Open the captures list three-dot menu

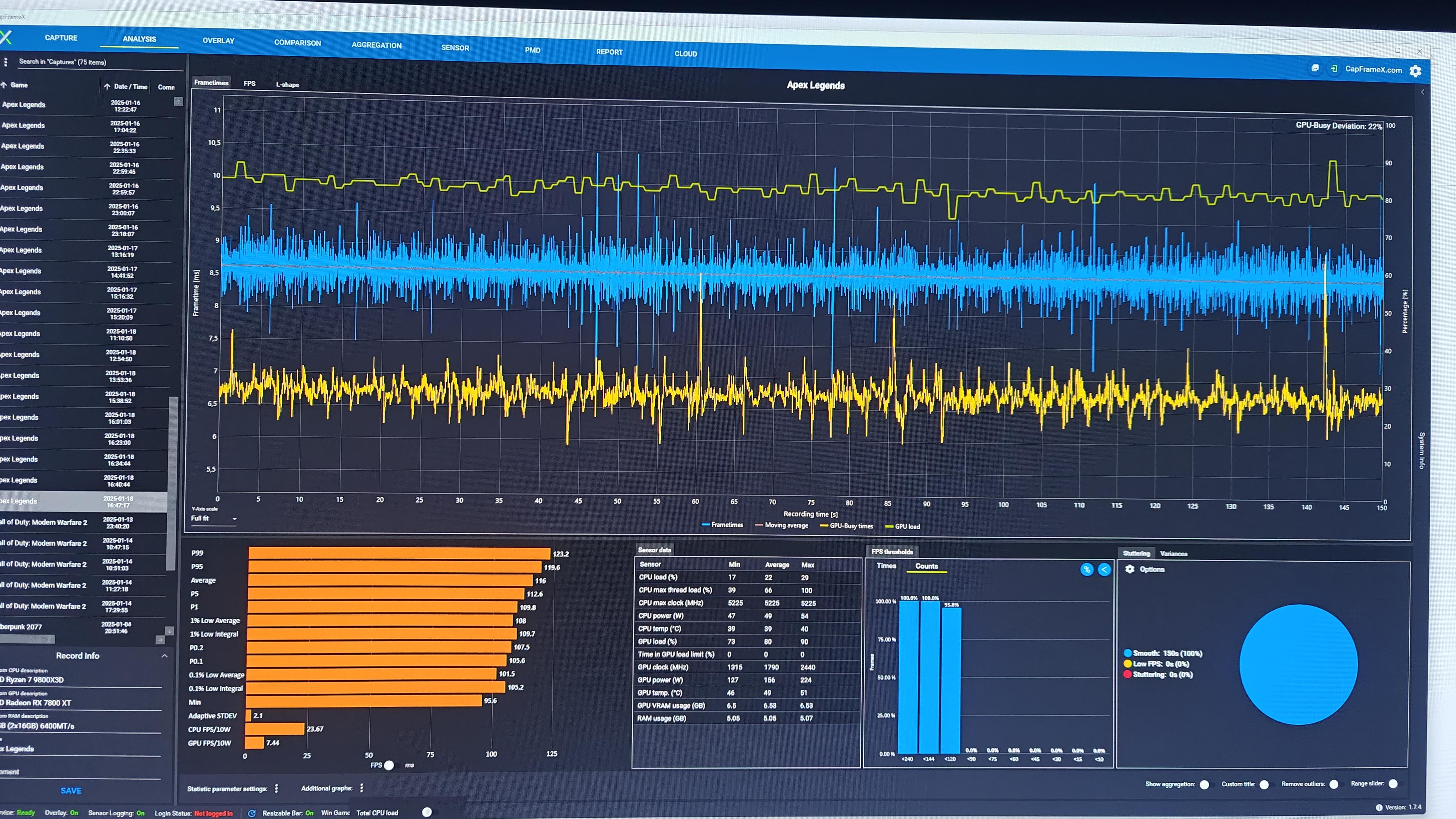click(6, 61)
